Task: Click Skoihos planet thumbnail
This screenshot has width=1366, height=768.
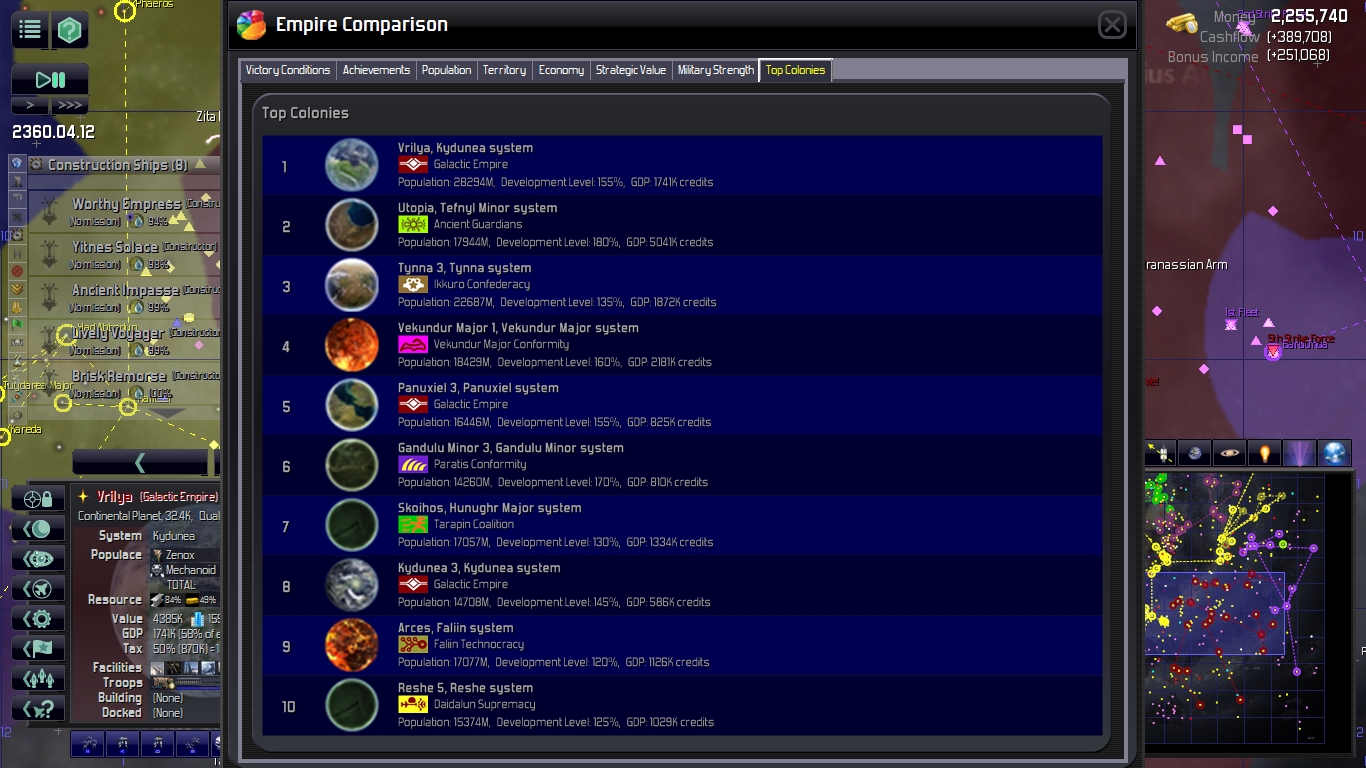Action: [352, 525]
